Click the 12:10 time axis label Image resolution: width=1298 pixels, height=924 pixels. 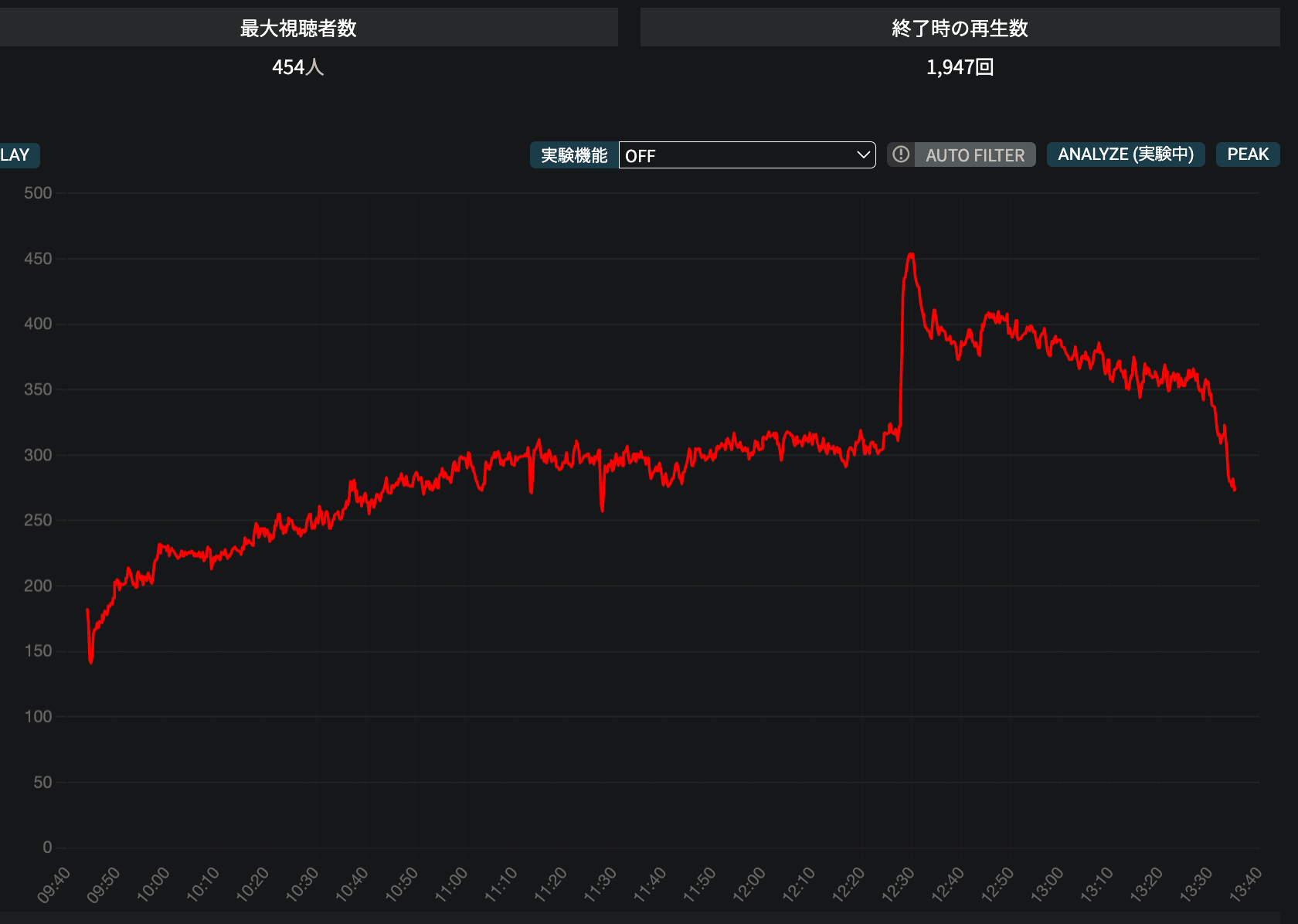[799, 885]
